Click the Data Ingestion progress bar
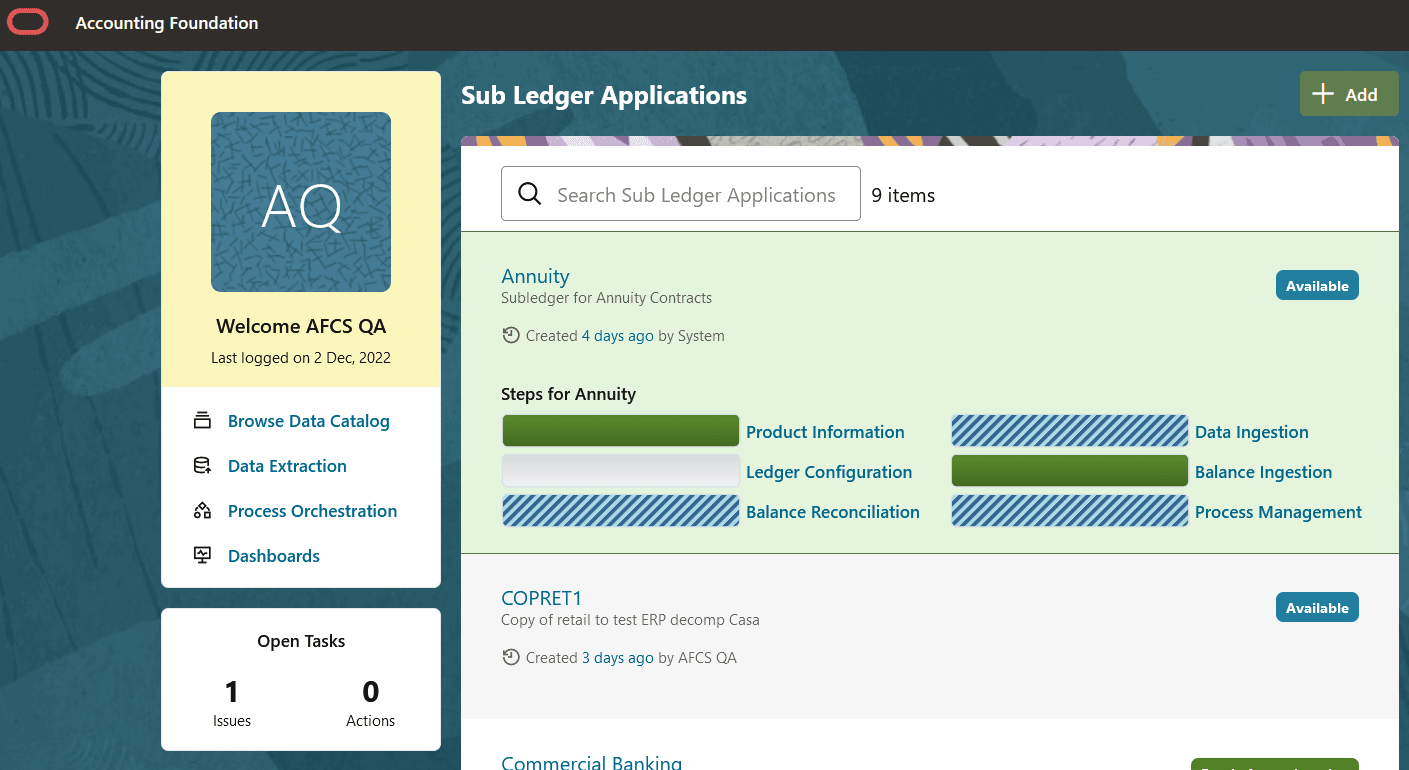 pyautogui.click(x=1069, y=430)
